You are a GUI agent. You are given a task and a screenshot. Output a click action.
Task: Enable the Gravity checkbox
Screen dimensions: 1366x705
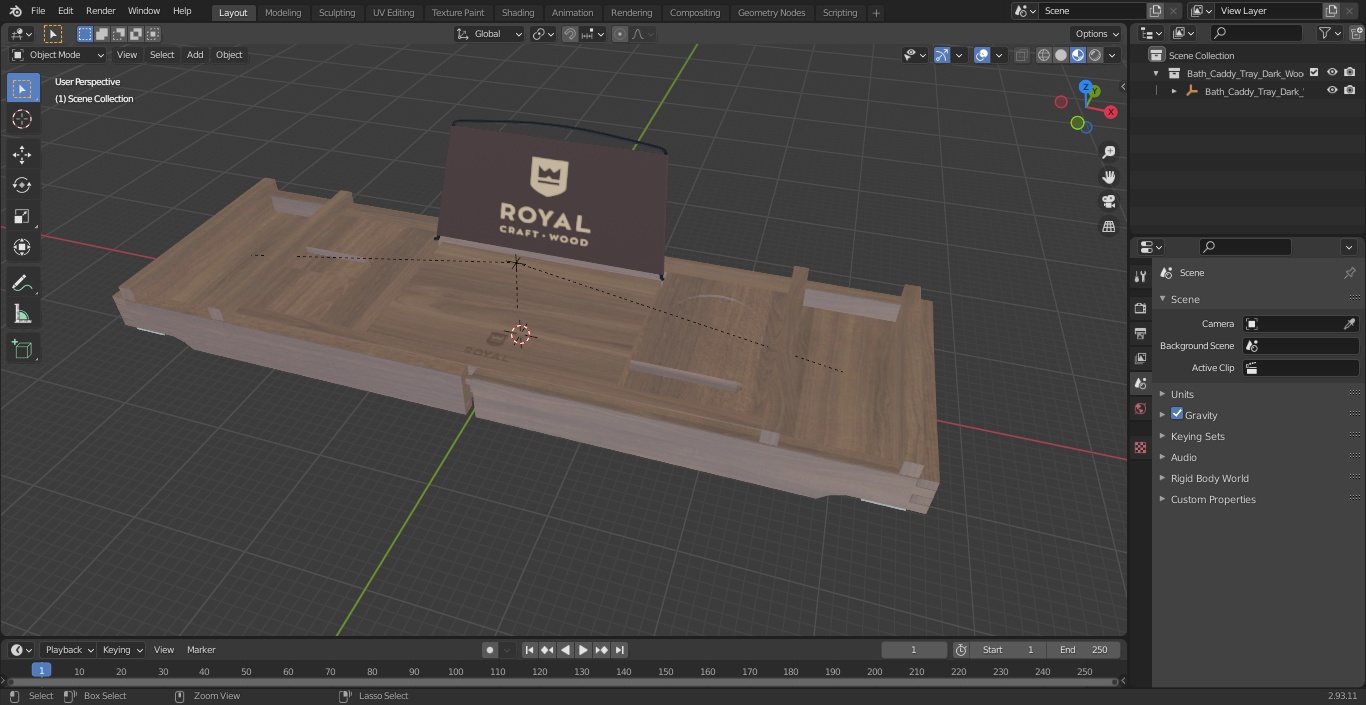(x=1177, y=414)
